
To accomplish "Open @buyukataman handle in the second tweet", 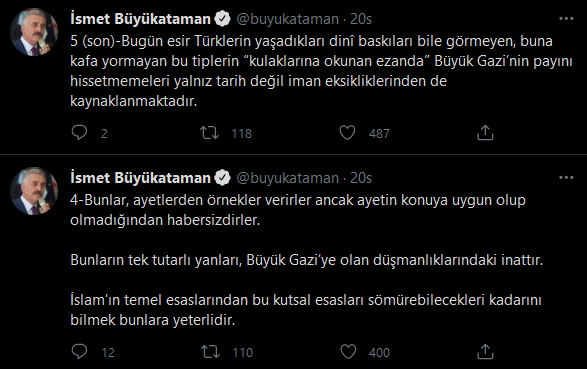I will (x=288, y=178).
